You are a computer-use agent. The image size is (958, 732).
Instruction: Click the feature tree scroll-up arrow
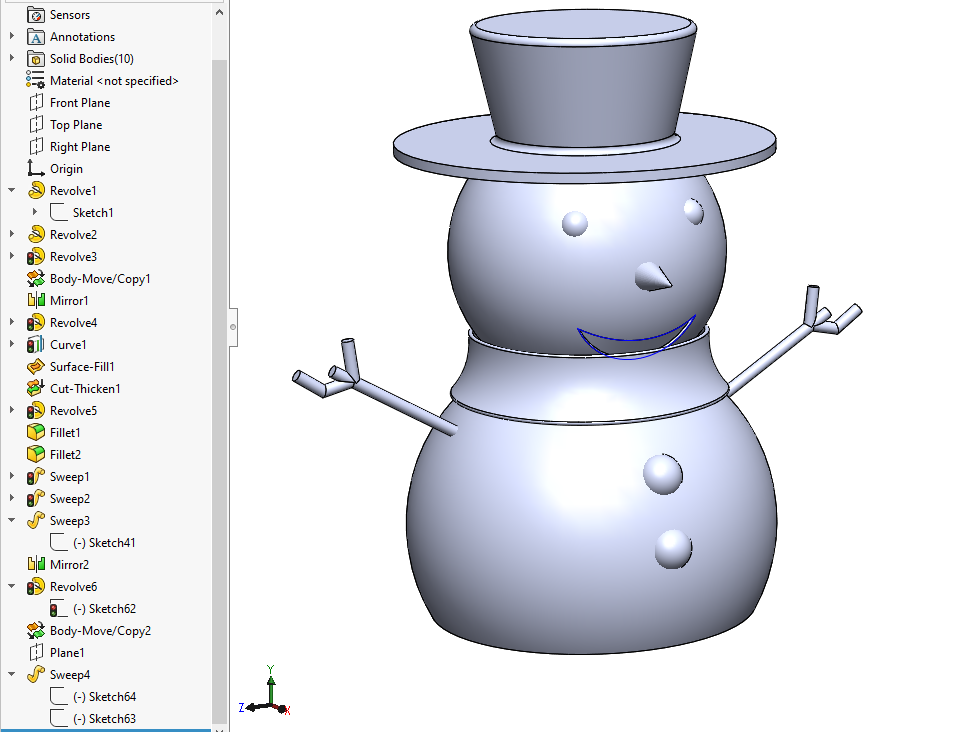pos(220,12)
